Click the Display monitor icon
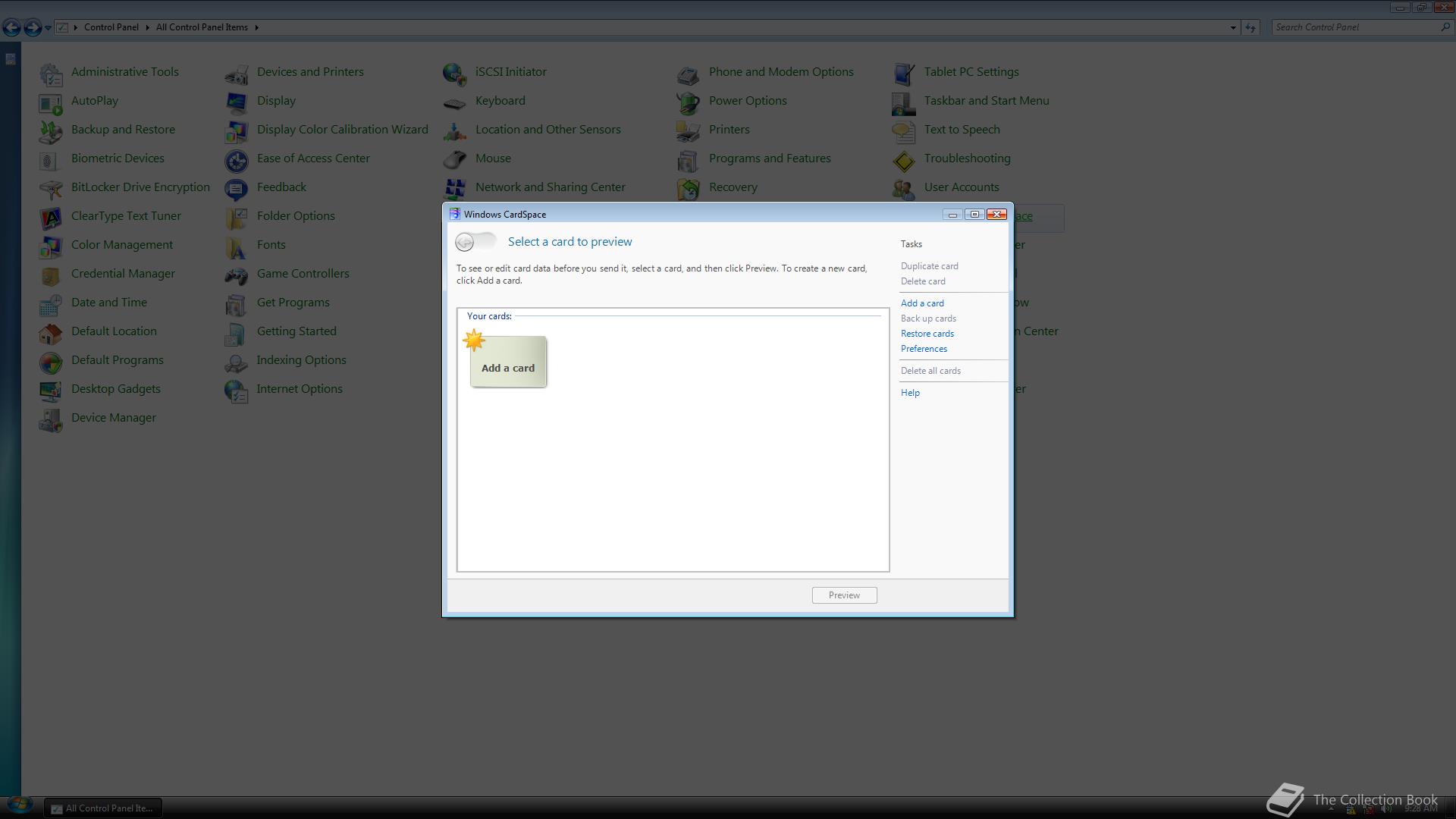Image resolution: width=1456 pixels, height=819 pixels. [x=237, y=102]
